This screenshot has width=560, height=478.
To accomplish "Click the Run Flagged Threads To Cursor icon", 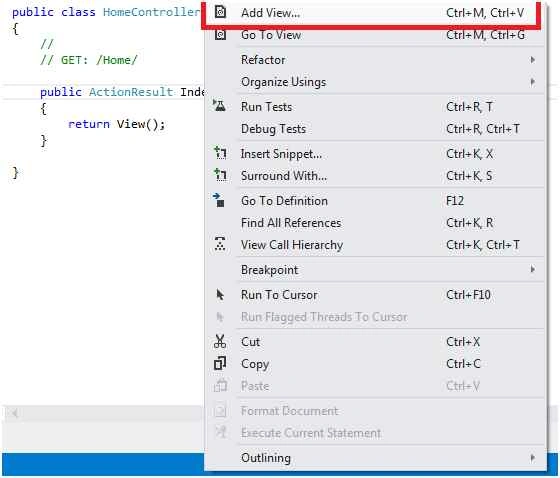I will tap(220, 317).
